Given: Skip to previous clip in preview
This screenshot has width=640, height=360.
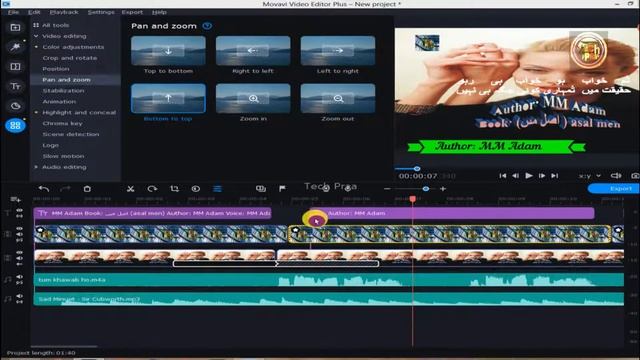Looking at the screenshot, I should click(x=502, y=176).
